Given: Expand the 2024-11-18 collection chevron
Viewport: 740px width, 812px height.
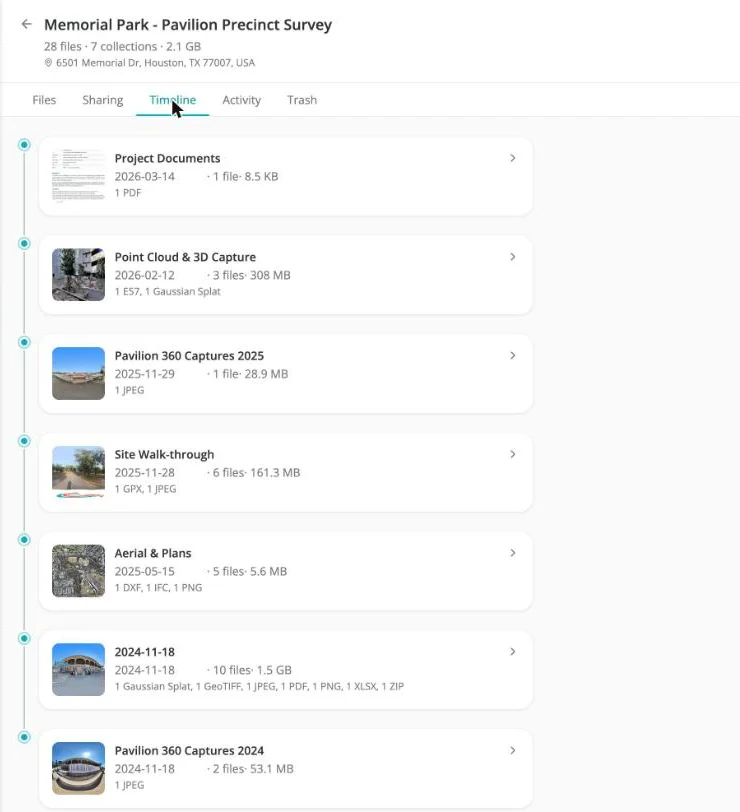Looking at the screenshot, I should pos(513,651).
